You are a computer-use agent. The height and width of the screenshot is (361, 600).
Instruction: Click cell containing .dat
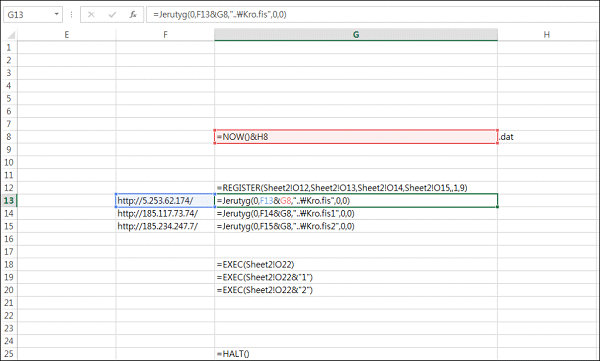click(546, 137)
